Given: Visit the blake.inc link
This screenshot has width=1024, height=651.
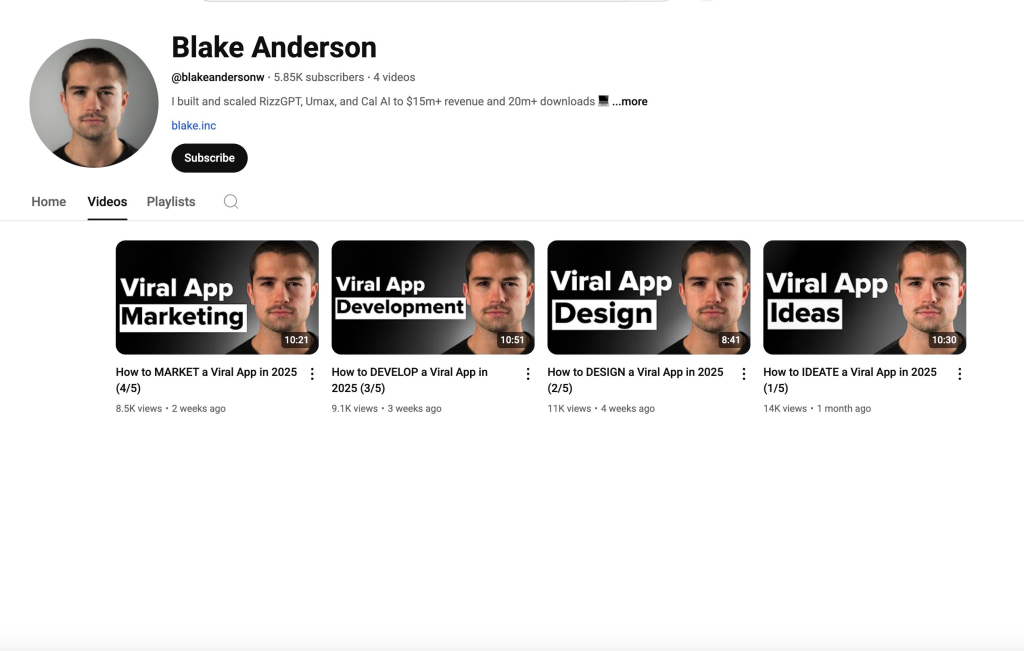Looking at the screenshot, I should [x=193, y=125].
